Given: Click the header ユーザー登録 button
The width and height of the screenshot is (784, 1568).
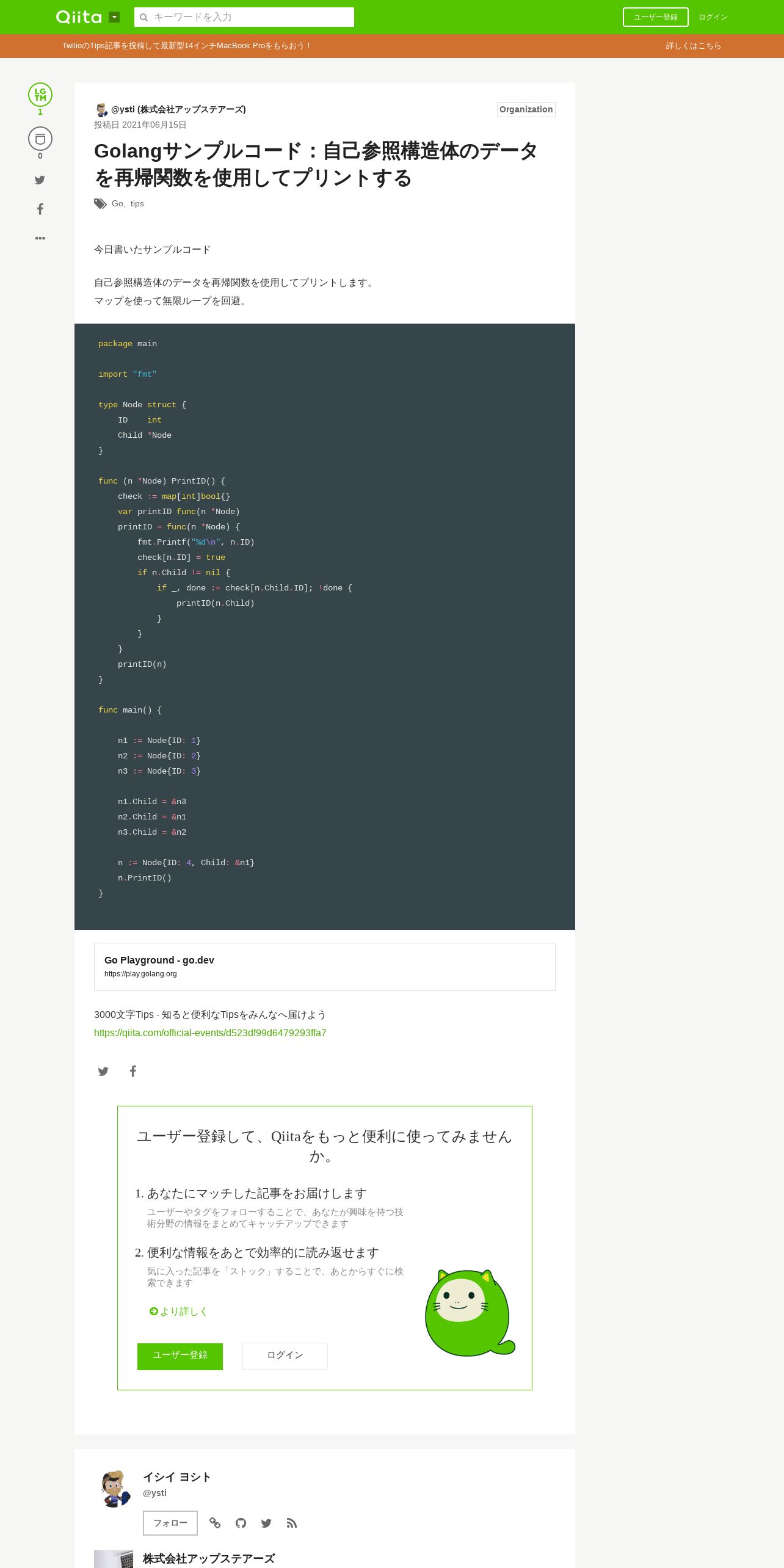Looking at the screenshot, I should 655,17.
